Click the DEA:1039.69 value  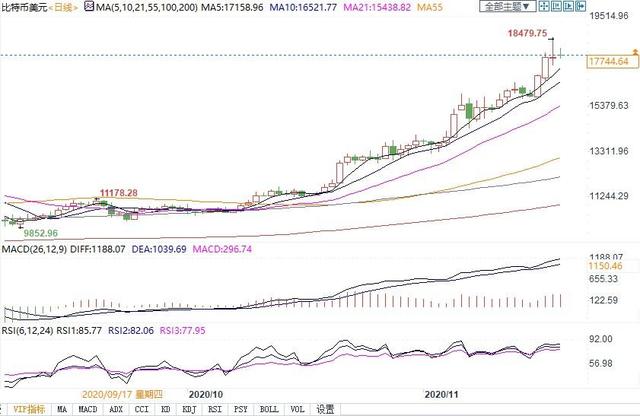(x=159, y=249)
